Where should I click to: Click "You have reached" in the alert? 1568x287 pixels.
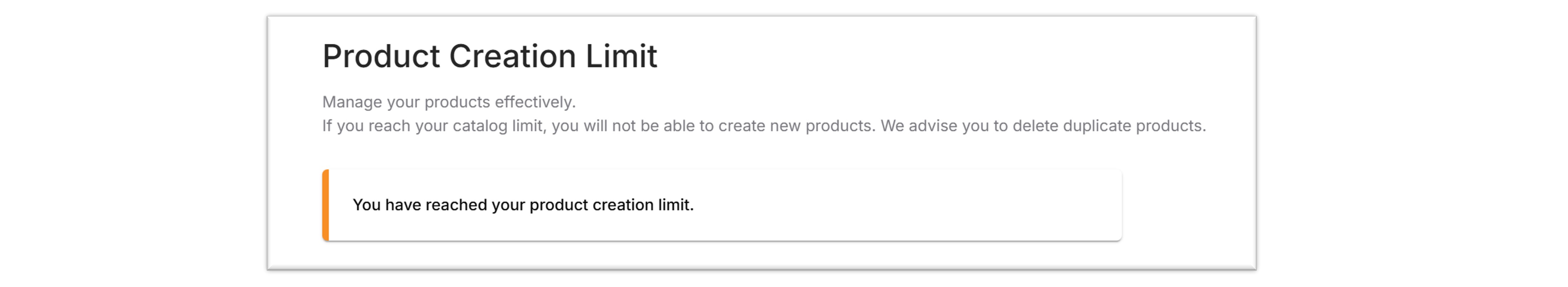pos(420,205)
